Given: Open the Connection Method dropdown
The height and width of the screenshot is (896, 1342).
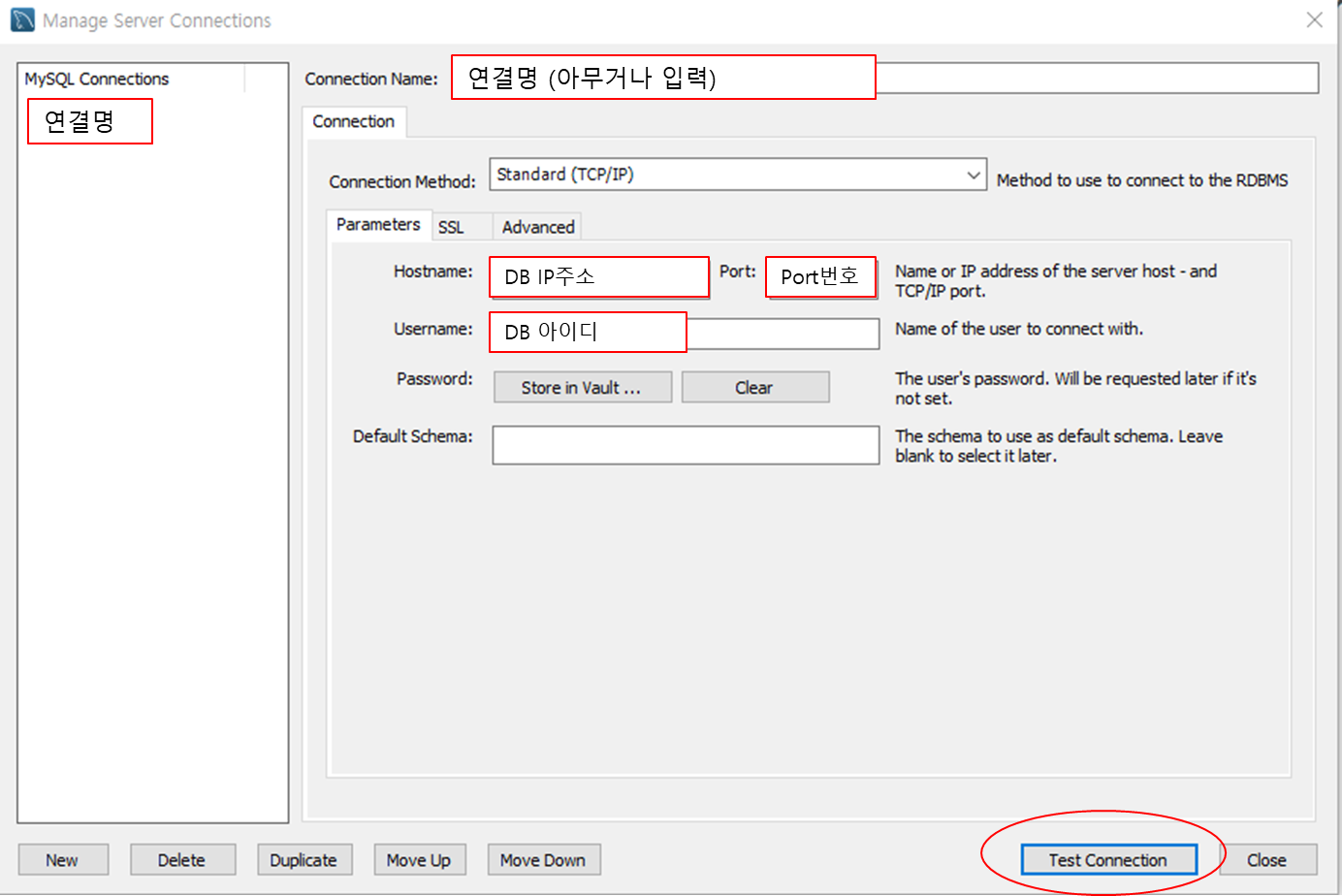Looking at the screenshot, I should [x=738, y=175].
